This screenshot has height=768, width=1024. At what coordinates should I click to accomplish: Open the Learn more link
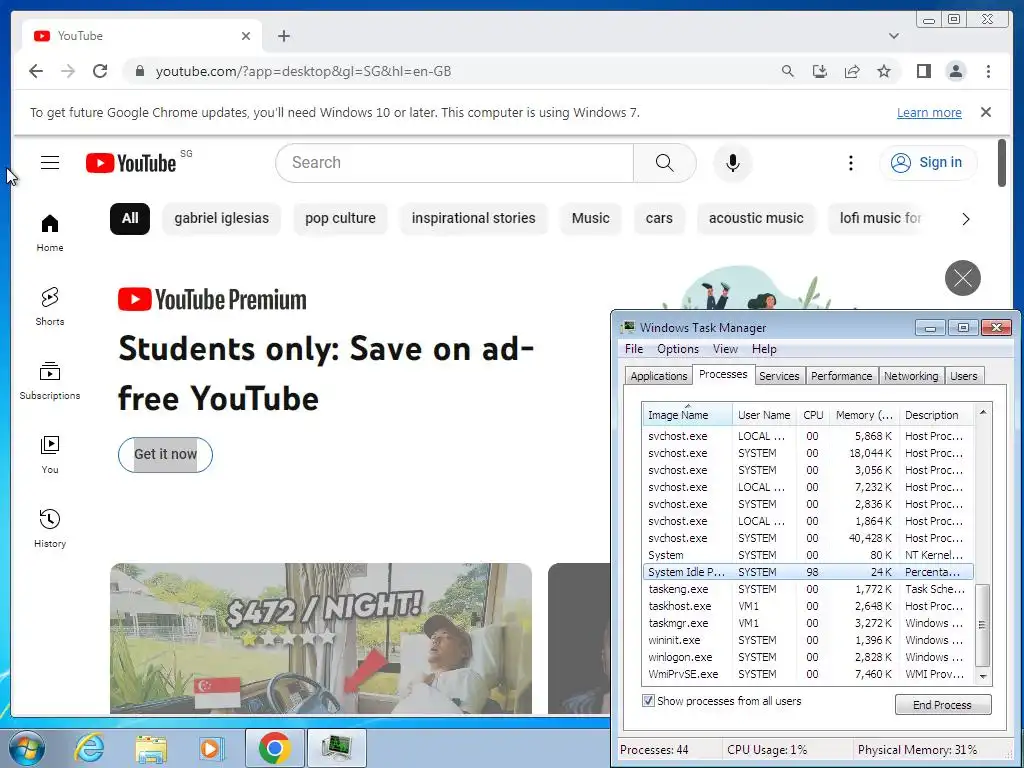(929, 112)
